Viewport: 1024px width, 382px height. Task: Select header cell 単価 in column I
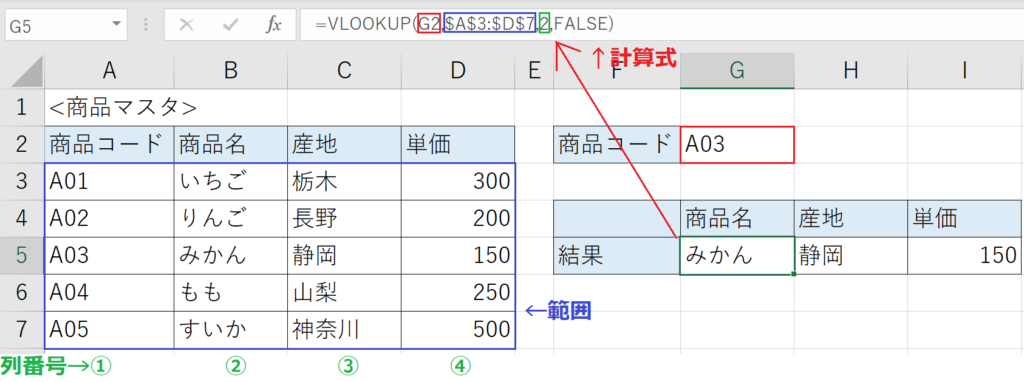coord(965,219)
